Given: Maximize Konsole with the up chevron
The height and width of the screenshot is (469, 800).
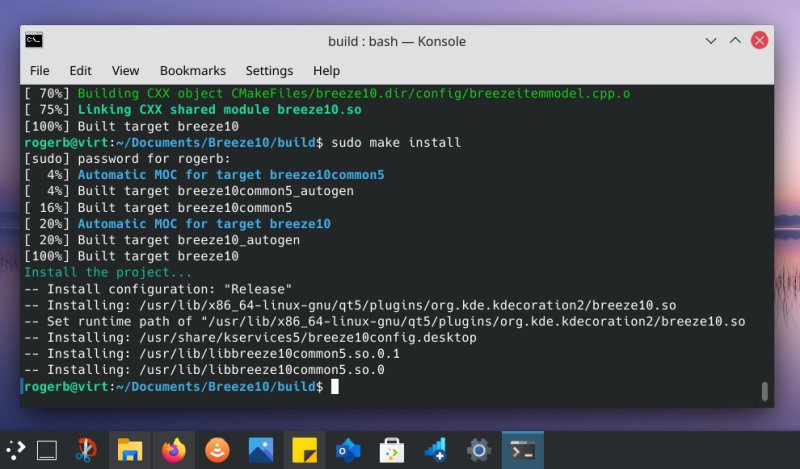Looking at the screenshot, I should tap(735, 40).
